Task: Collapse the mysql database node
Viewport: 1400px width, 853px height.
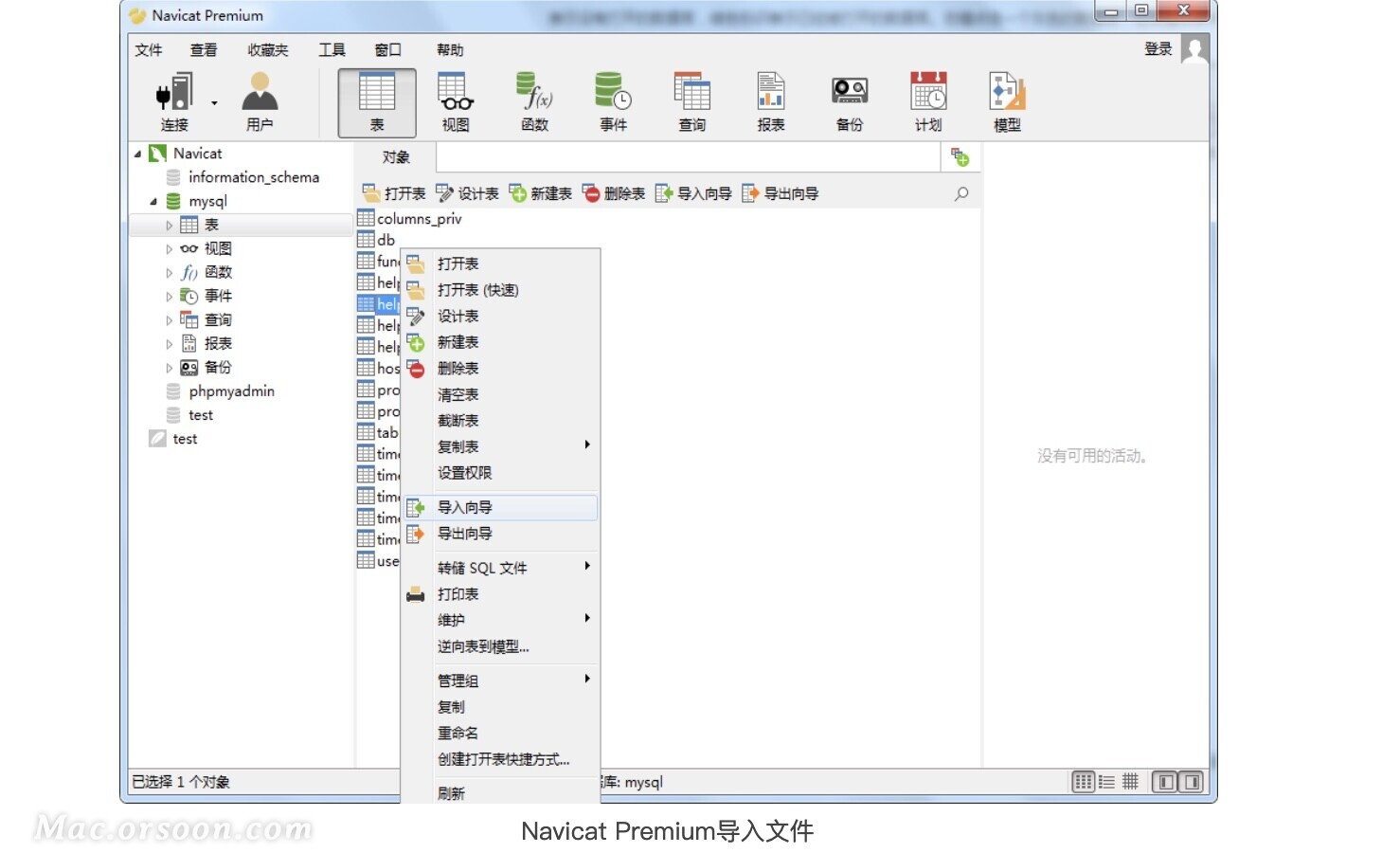Action: click(153, 201)
